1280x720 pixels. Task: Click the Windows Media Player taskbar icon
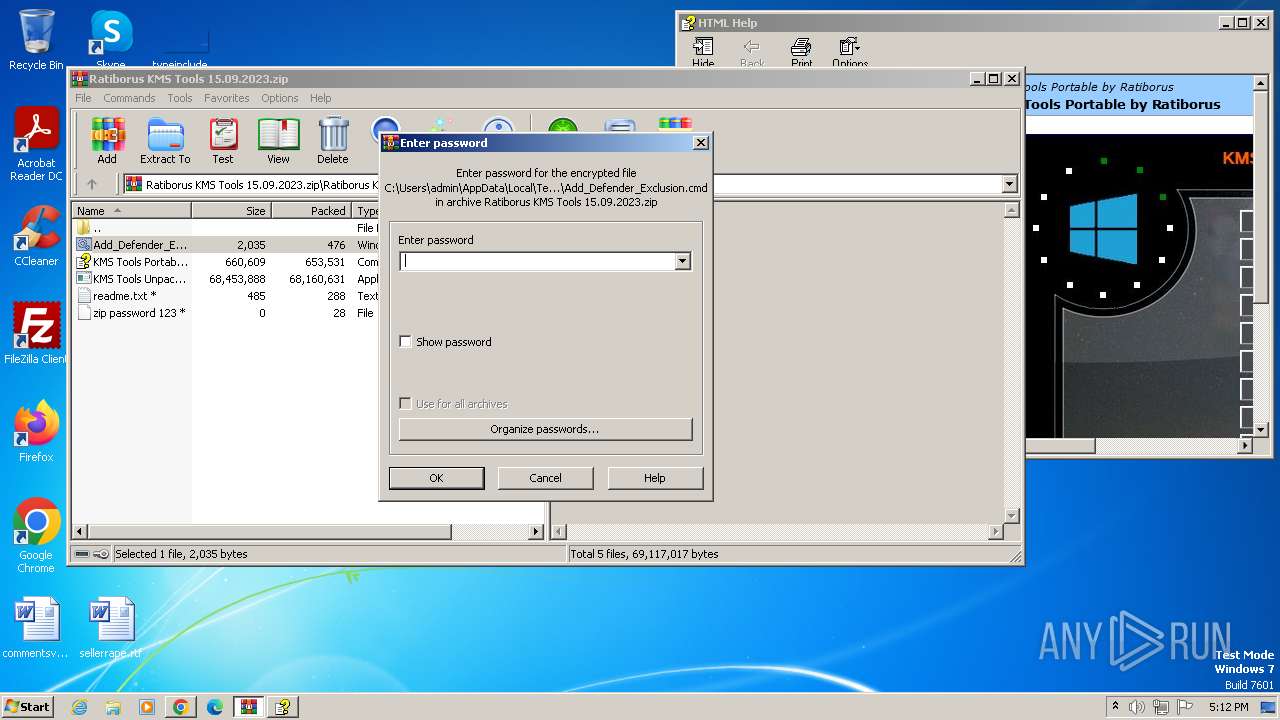(147, 707)
